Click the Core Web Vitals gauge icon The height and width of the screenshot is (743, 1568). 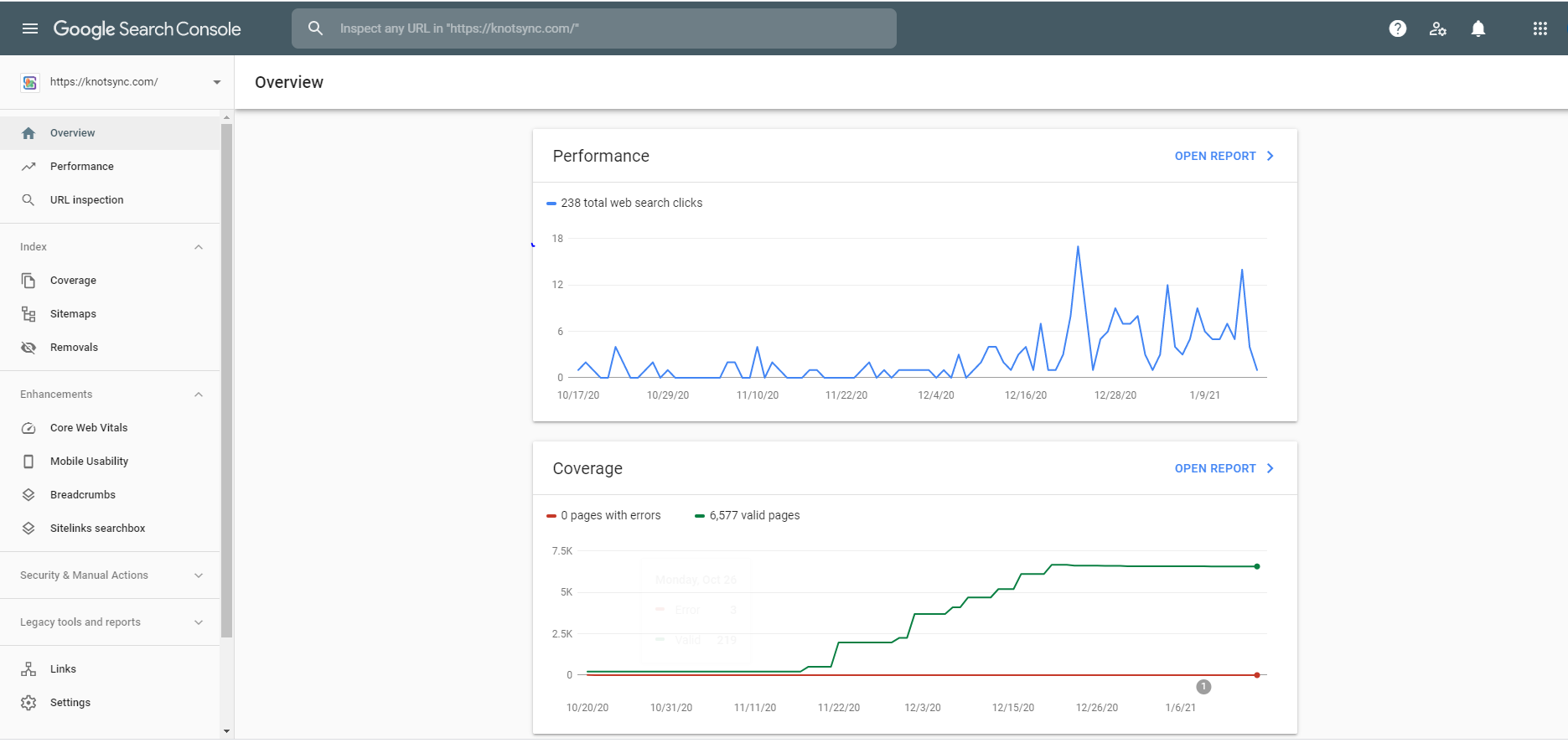28,428
